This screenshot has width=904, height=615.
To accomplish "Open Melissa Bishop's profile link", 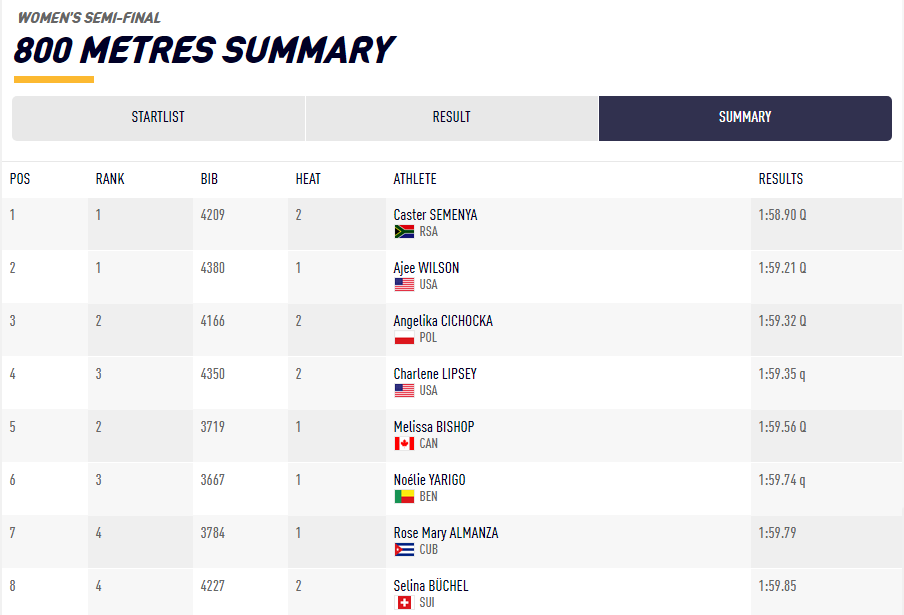I will click(434, 427).
